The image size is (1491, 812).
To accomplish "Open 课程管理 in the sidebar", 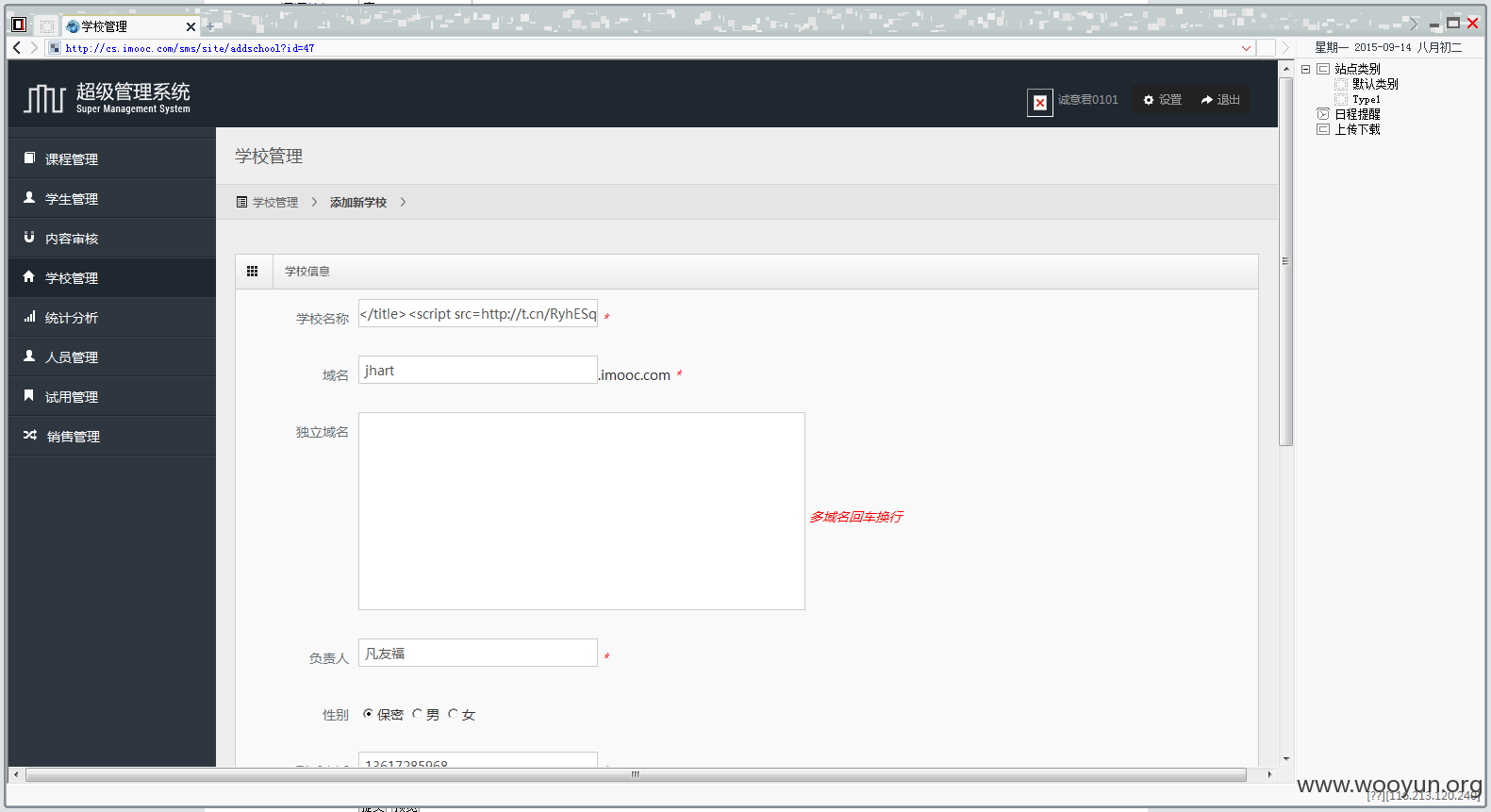I will (x=112, y=158).
